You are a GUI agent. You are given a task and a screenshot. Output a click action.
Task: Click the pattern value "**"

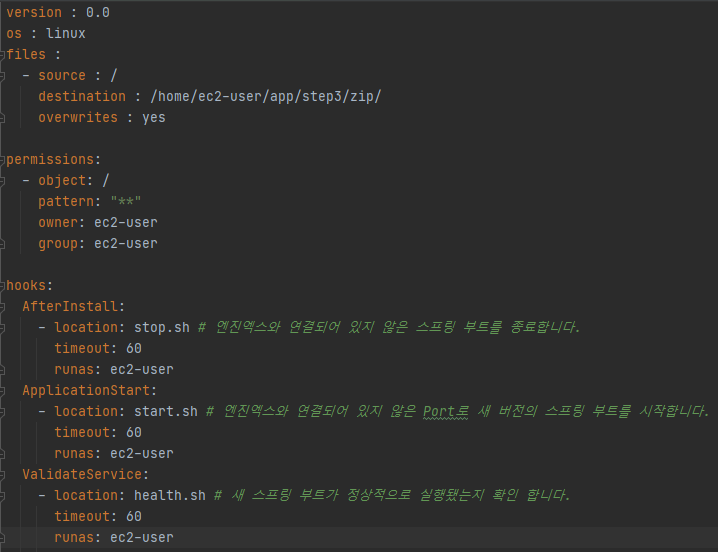pyautogui.click(x=125, y=202)
